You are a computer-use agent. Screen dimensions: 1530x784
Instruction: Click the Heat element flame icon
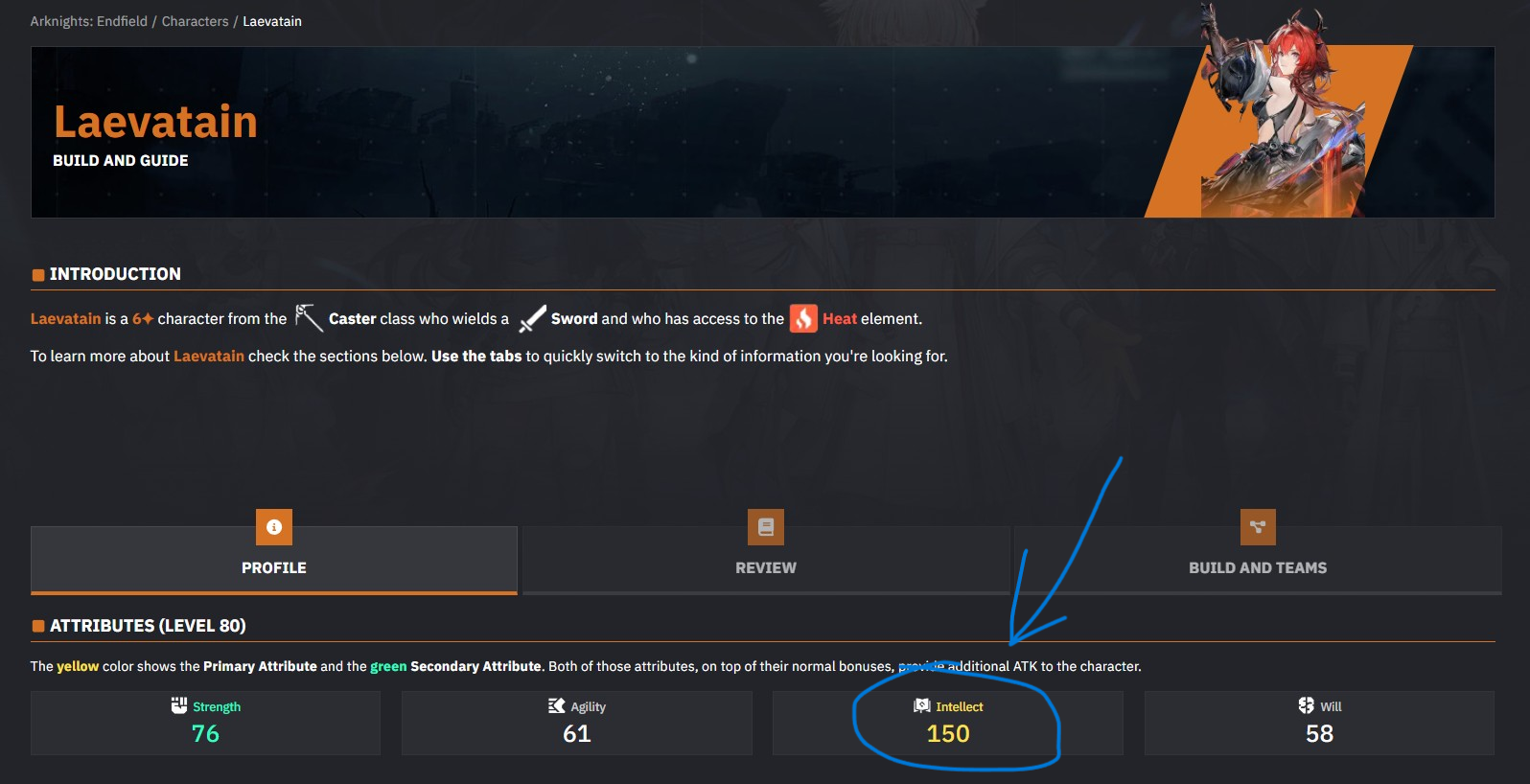(x=803, y=318)
